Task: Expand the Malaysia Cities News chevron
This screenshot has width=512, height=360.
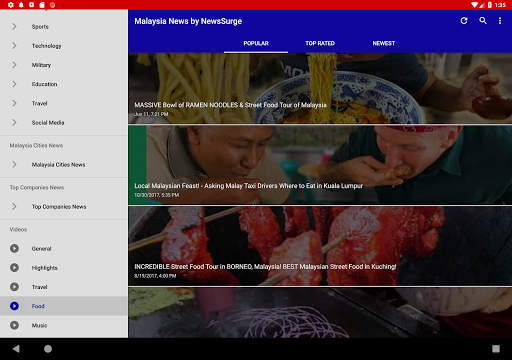Action: [14, 164]
